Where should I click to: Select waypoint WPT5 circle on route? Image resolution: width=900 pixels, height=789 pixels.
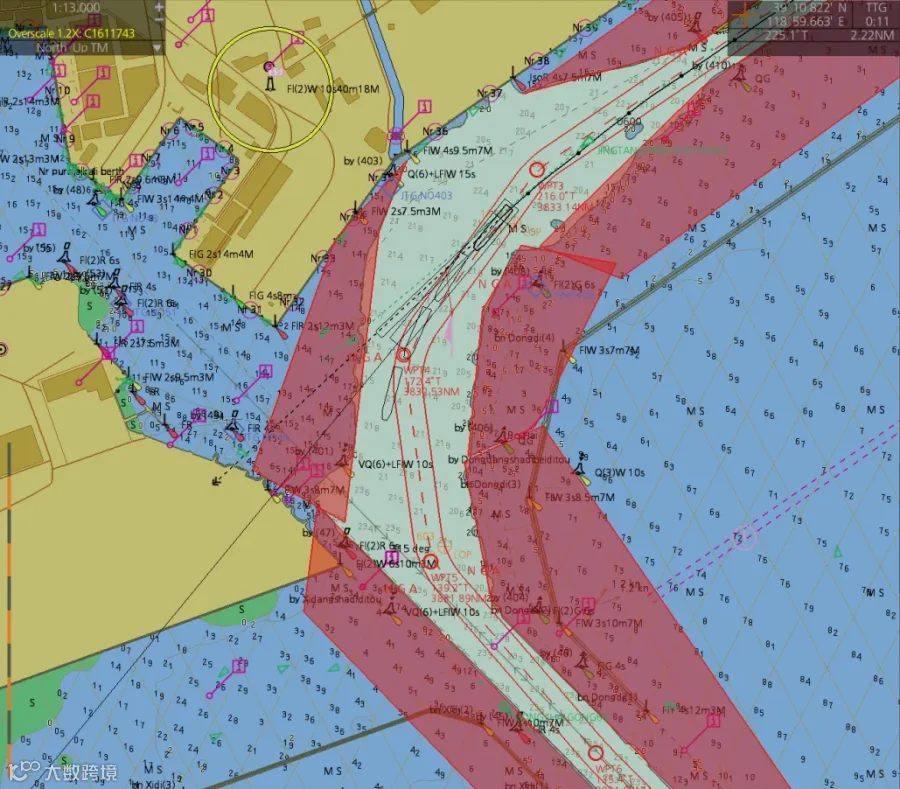pyautogui.click(x=430, y=561)
